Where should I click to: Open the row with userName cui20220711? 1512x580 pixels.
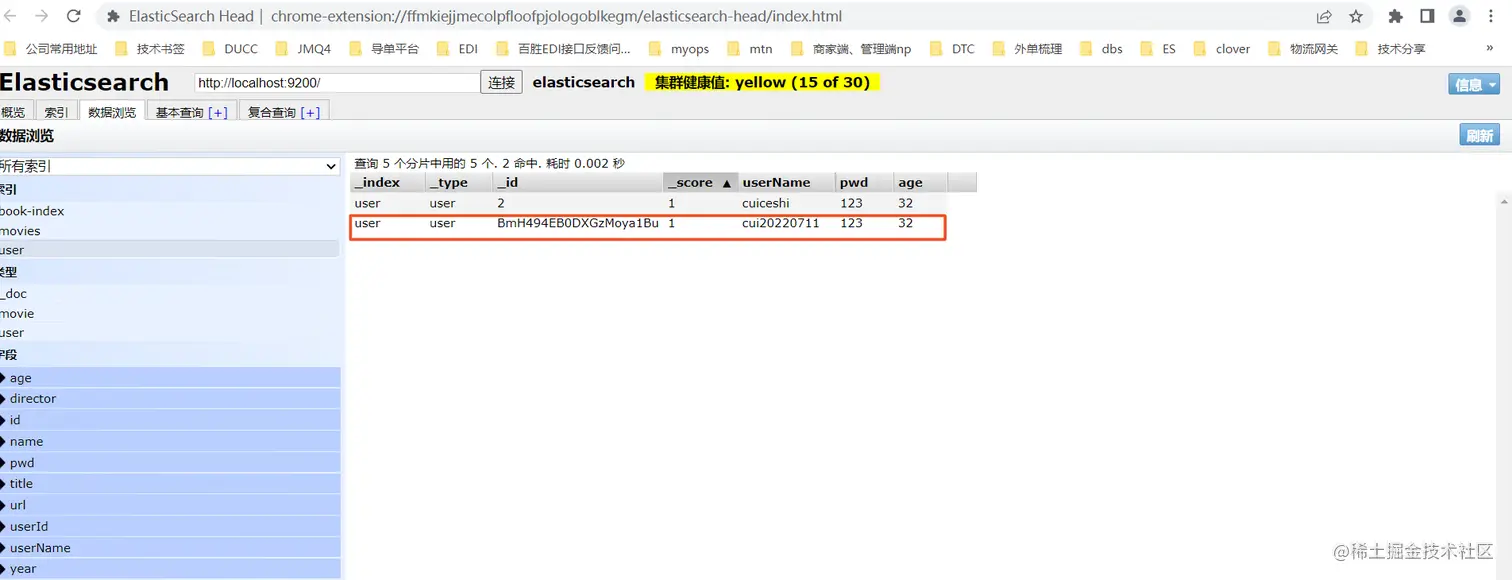663,223
